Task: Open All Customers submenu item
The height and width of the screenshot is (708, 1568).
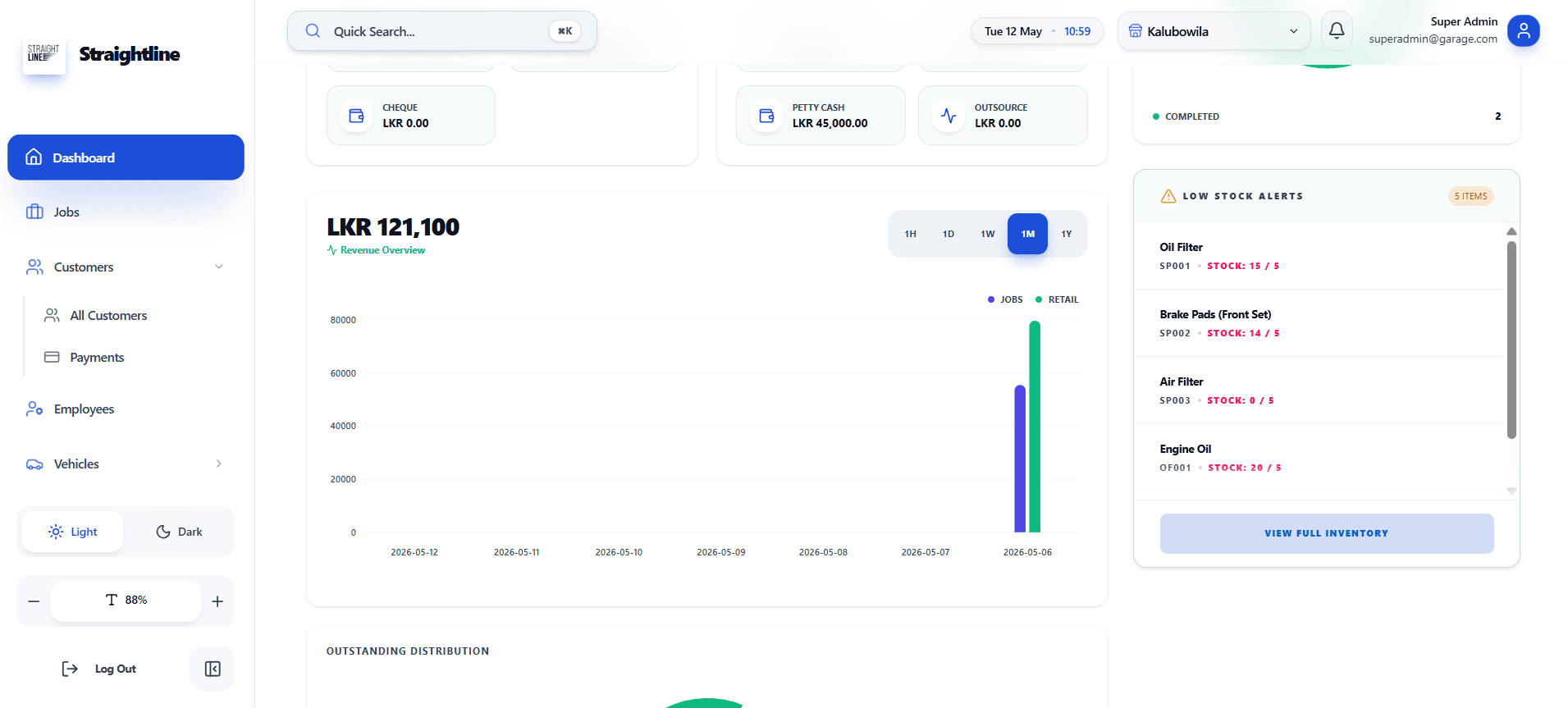Action: pyautogui.click(x=108, y=315)
